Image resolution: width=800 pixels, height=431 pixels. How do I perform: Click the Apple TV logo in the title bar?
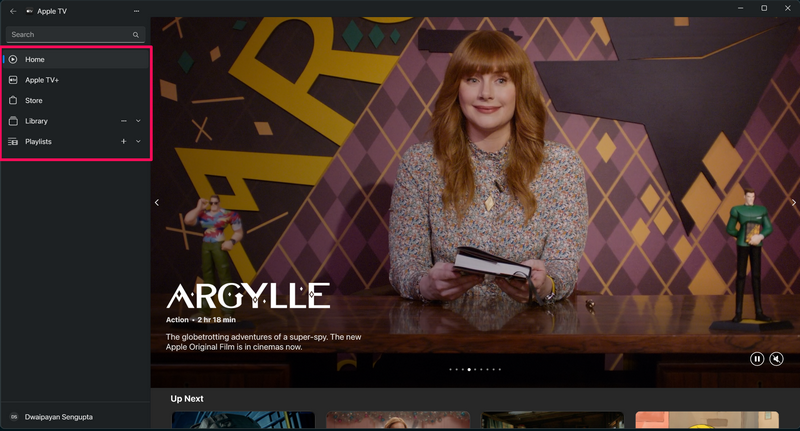pos(30,11)
